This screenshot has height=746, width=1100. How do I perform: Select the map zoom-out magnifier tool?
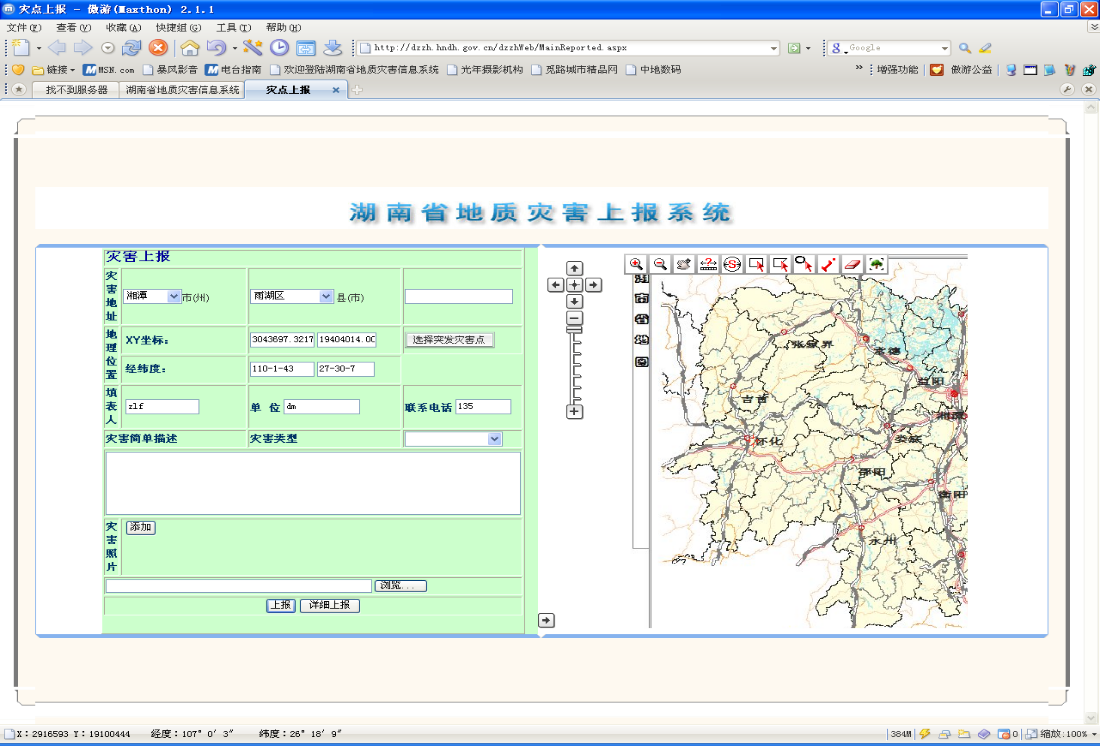[660, 264]
